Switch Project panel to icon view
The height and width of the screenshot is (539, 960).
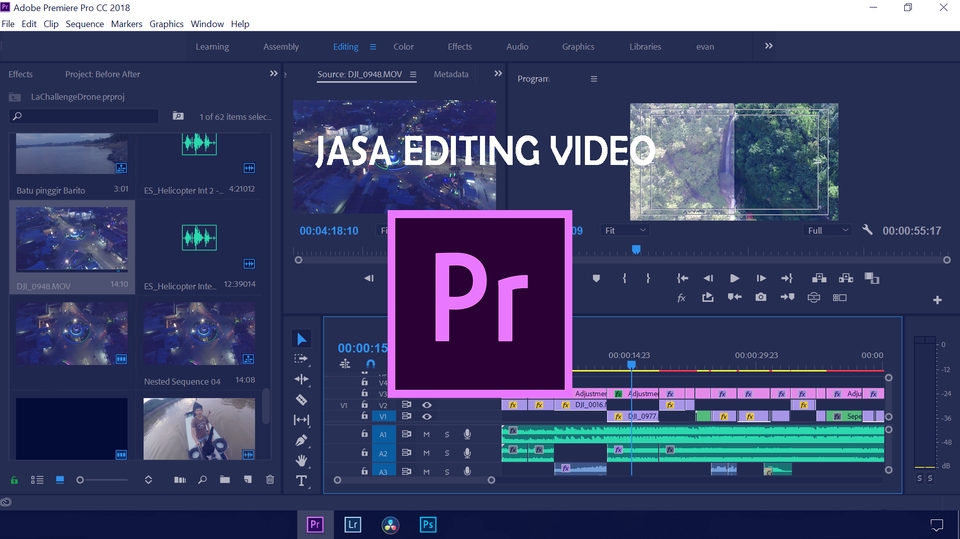point(59,480)
